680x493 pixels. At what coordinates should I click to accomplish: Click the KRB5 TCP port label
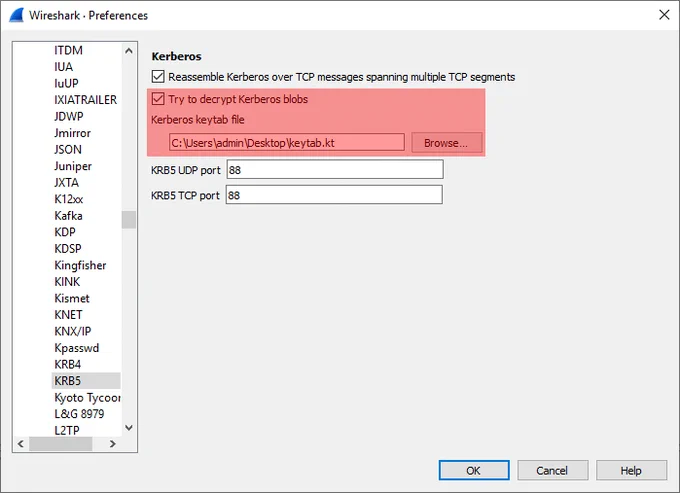185,196
